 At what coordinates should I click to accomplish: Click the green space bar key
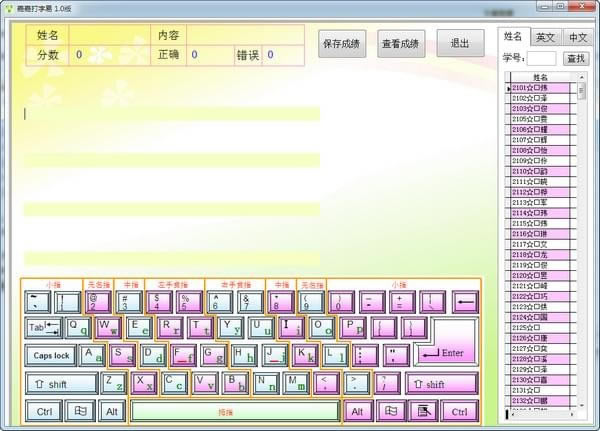(234, 411)
